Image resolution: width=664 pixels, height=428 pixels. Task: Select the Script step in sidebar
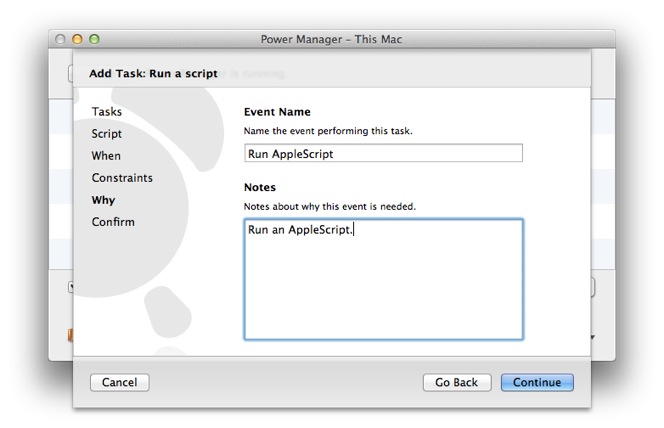click(x=107, y=134)
